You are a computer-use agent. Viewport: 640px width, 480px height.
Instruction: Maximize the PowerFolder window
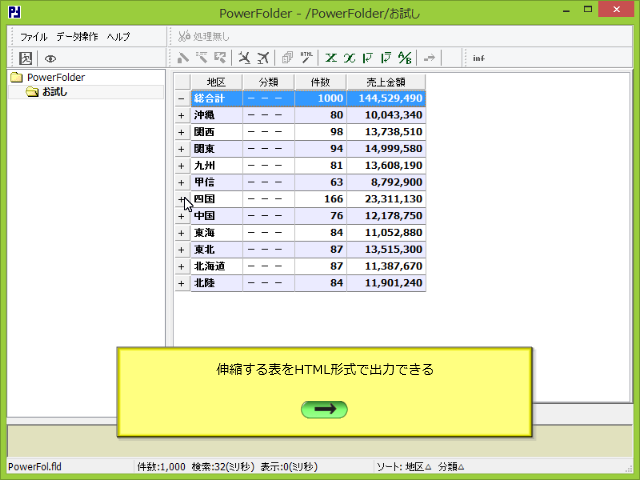[588, 9]
